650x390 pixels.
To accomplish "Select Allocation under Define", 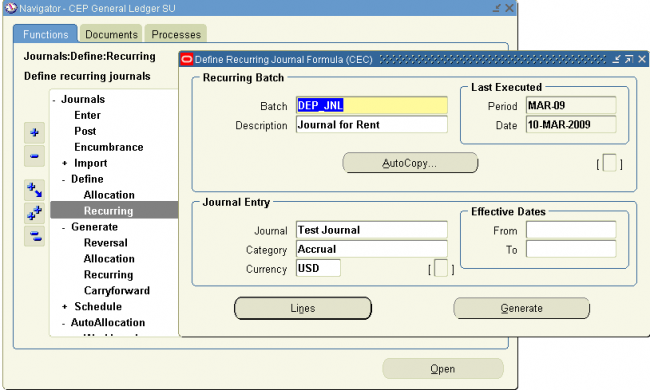I will pyautogui.click(x=109, y=195).
